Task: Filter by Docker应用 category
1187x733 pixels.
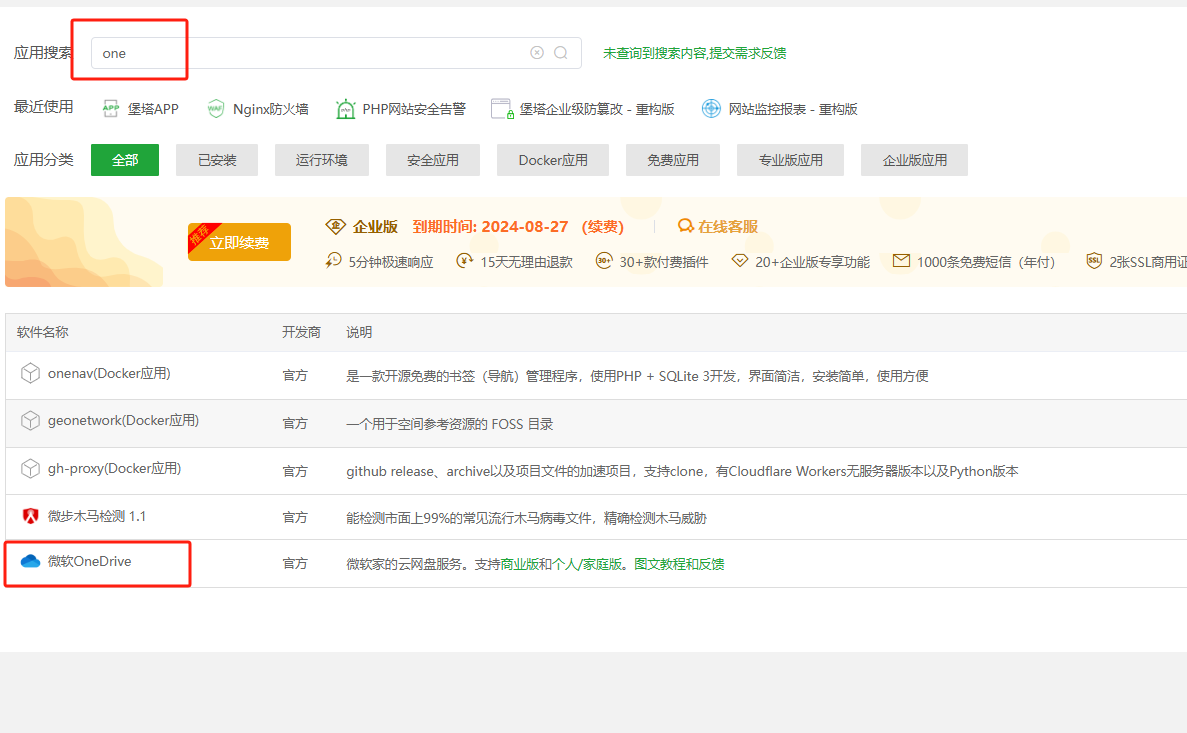Action: click(x=553, y=160)
